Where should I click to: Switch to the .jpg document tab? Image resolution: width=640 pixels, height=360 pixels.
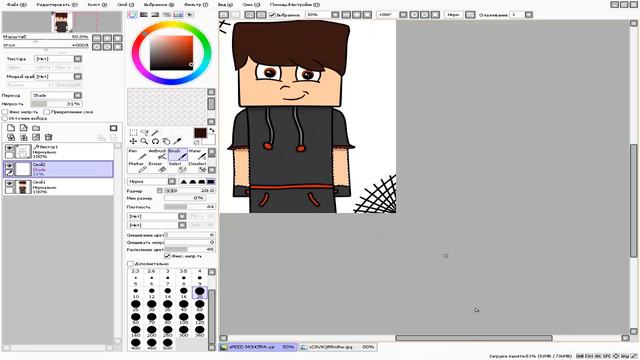(338, 347)
